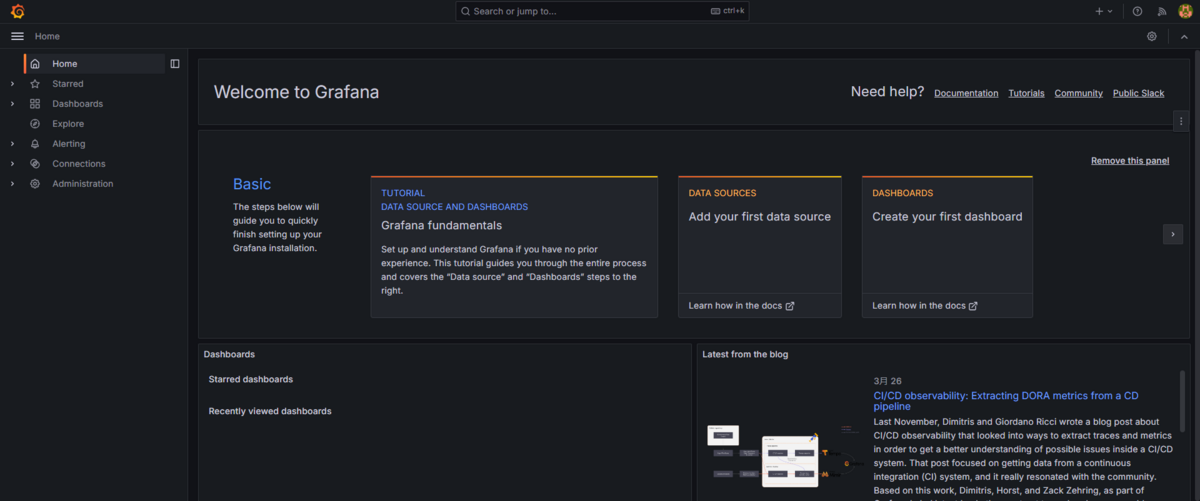Go to next setup step arrow
The image size is (1200, 501).
point(1173,234)
